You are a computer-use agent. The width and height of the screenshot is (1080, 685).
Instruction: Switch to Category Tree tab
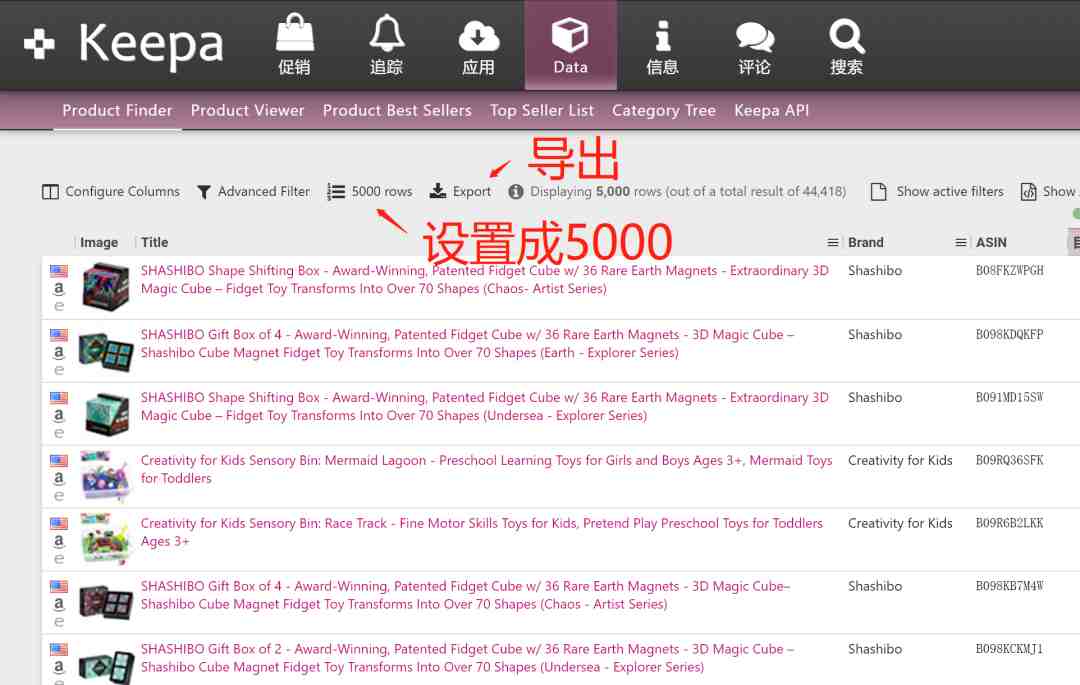coord(664,110)
